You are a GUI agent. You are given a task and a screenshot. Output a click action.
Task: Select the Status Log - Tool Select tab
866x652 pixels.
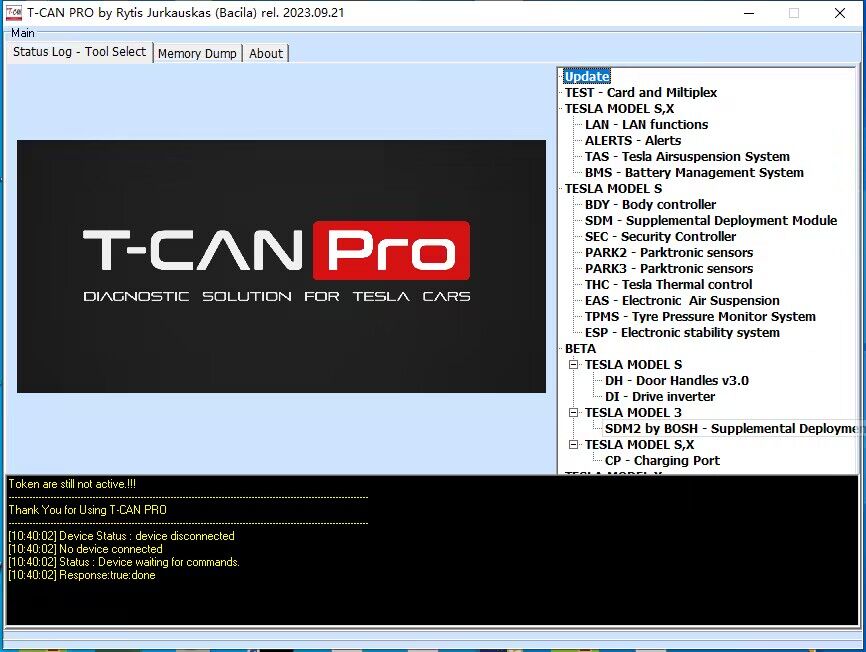(79, 52)
